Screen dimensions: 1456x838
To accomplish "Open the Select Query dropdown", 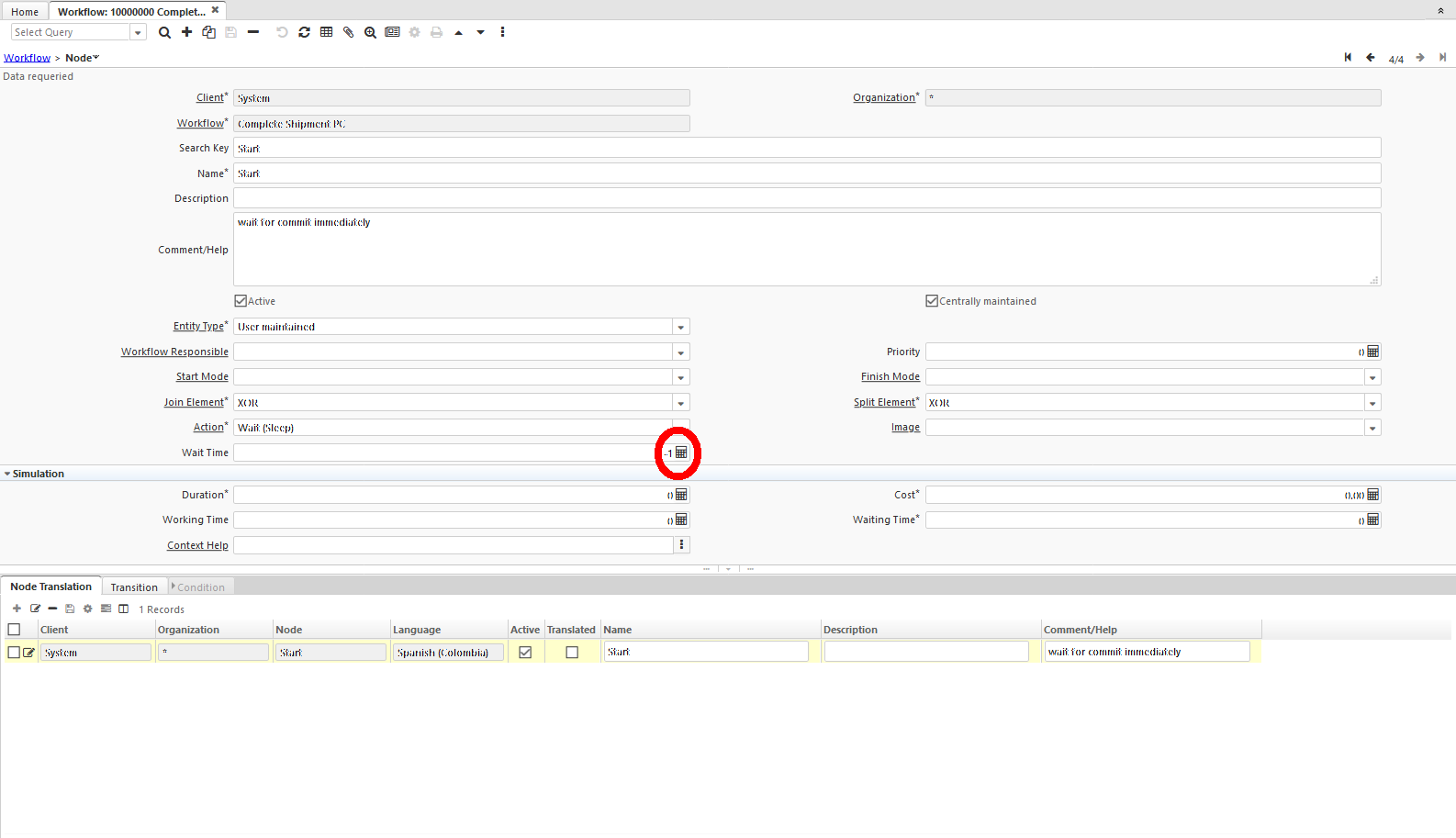I will coord(138,32).
